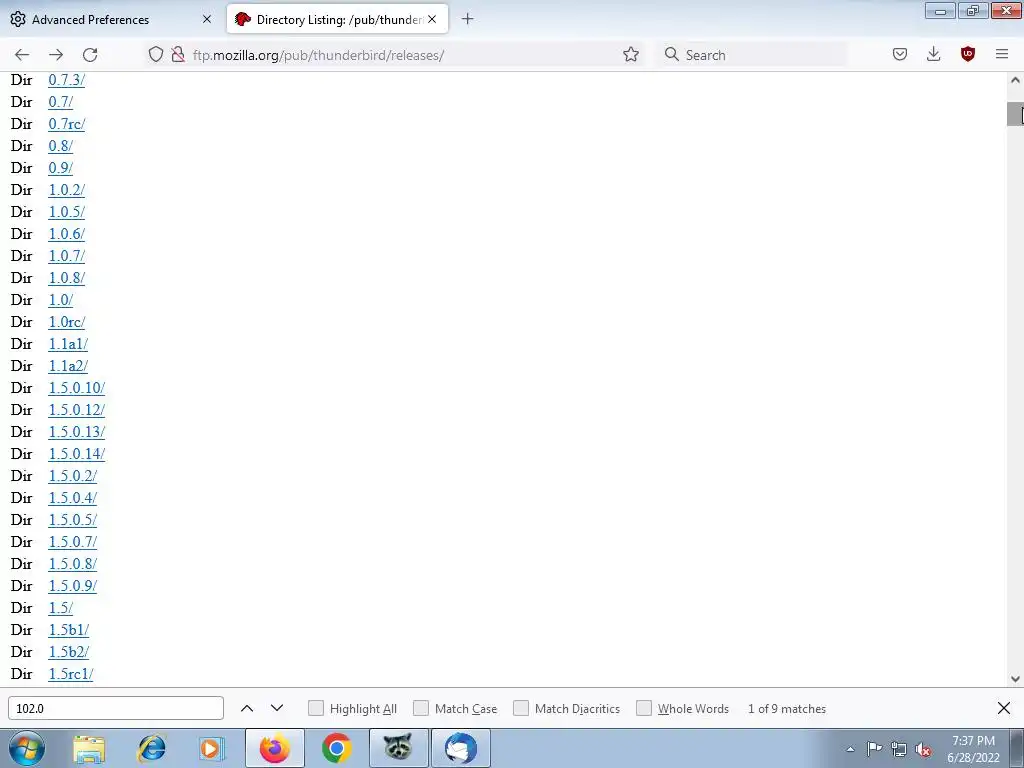Click the address bar URL
Viewport: 1024px width, 768px height.
click(319, 55)
